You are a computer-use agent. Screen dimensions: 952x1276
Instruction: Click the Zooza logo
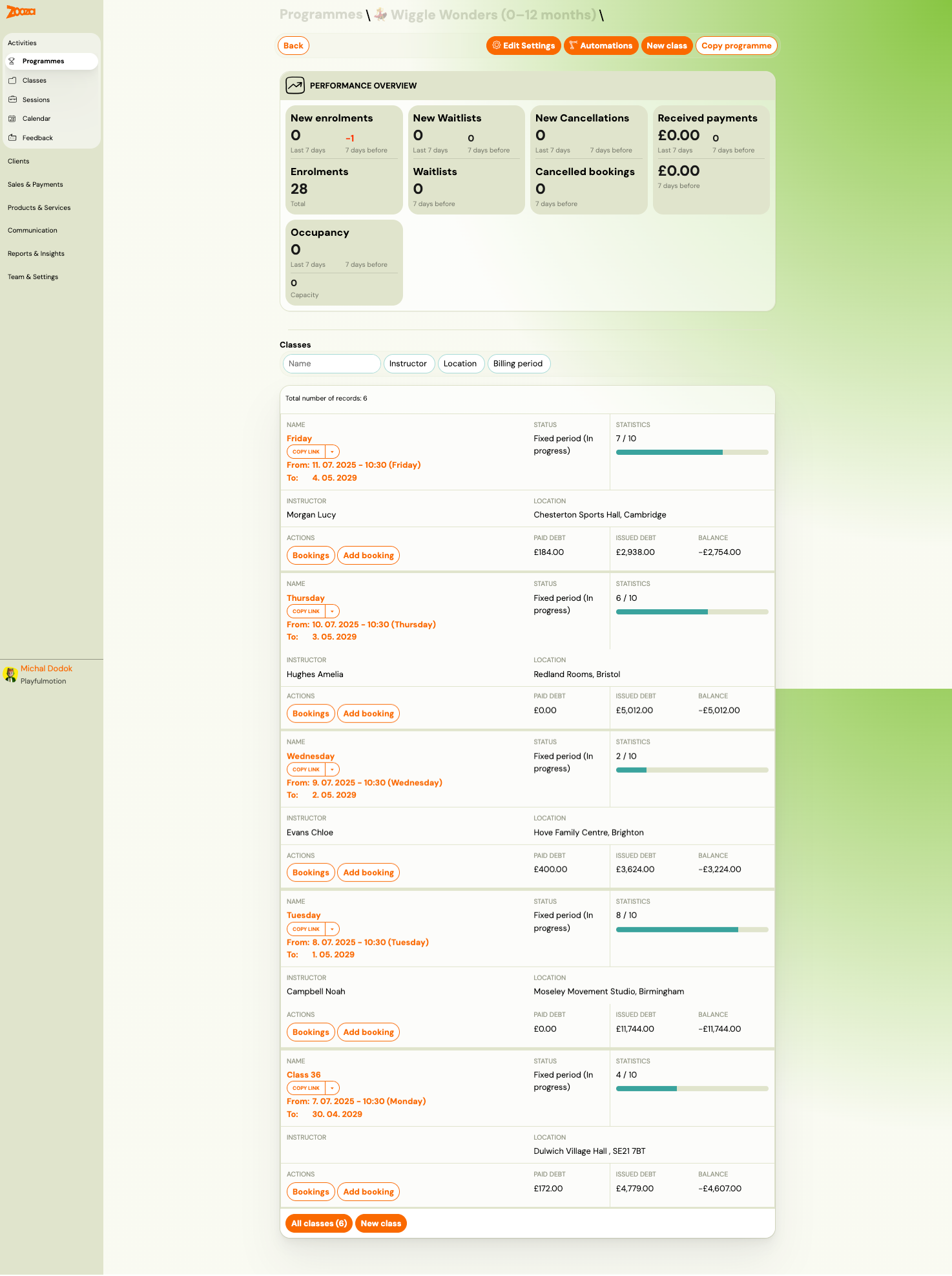(x=21, y=12)
